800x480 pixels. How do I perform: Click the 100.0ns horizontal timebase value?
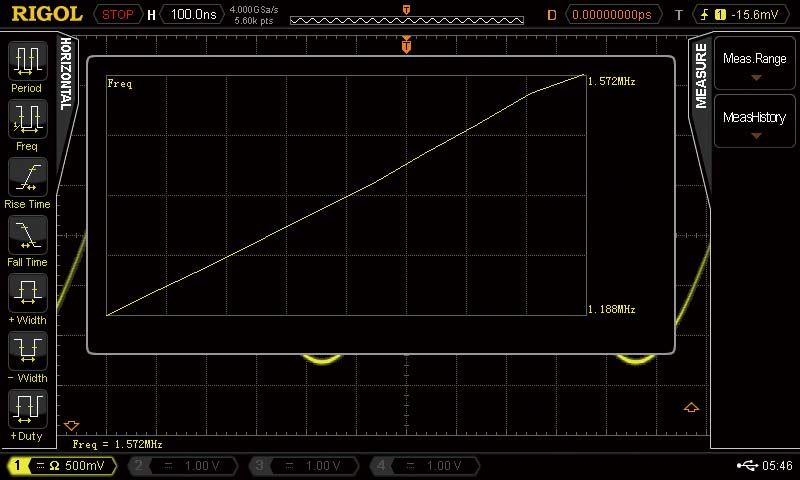(193, 14)
